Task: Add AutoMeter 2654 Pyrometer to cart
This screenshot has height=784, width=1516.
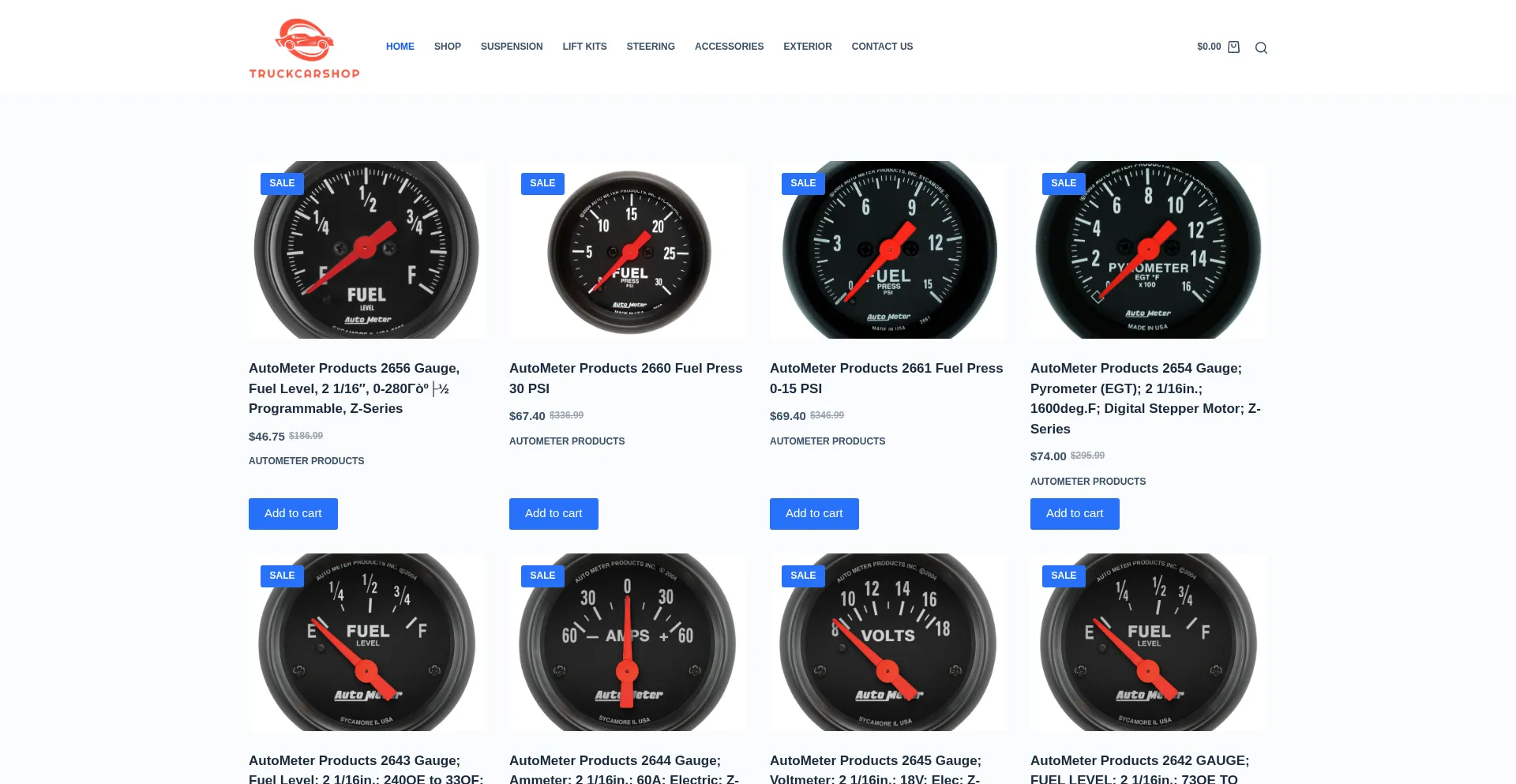Action: (x=1074, y=513)
